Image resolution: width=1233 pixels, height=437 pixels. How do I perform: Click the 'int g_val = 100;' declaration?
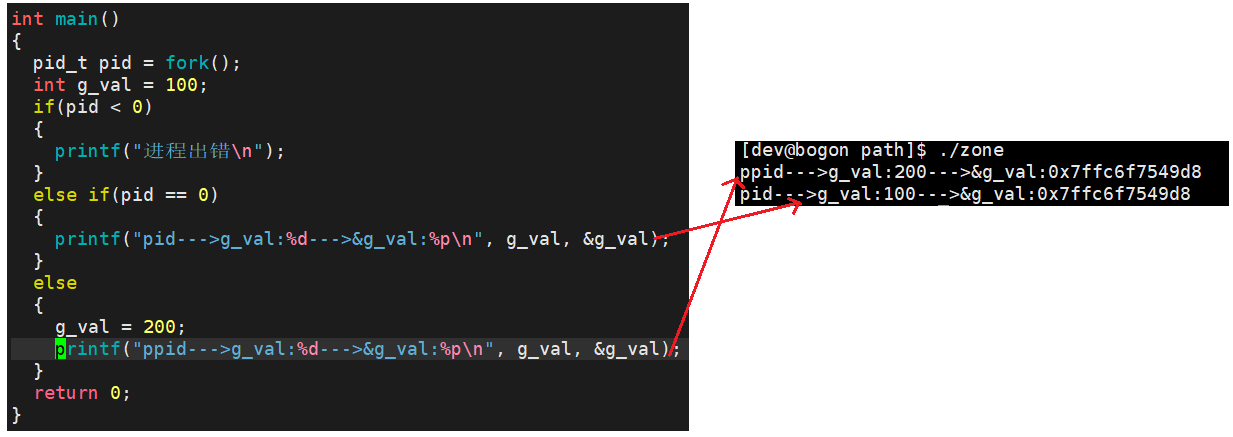point(120,85)
